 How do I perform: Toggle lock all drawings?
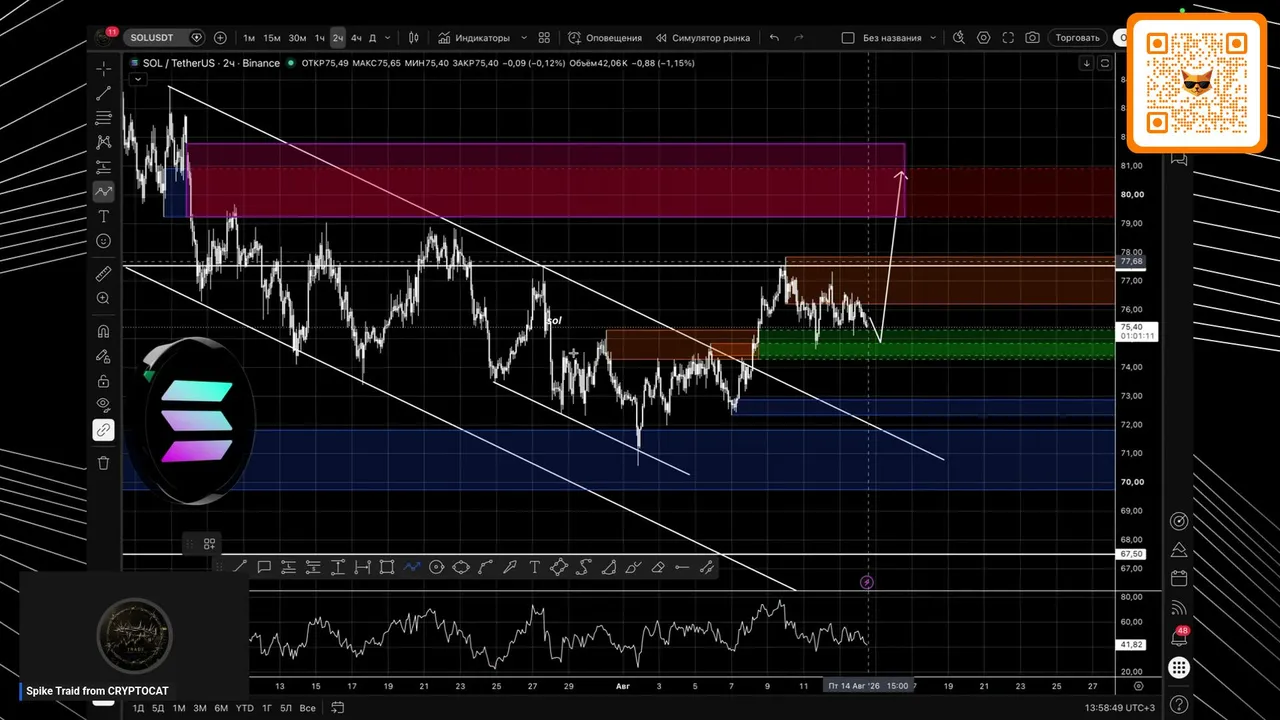pyautogui.click(x=104, y=381)
